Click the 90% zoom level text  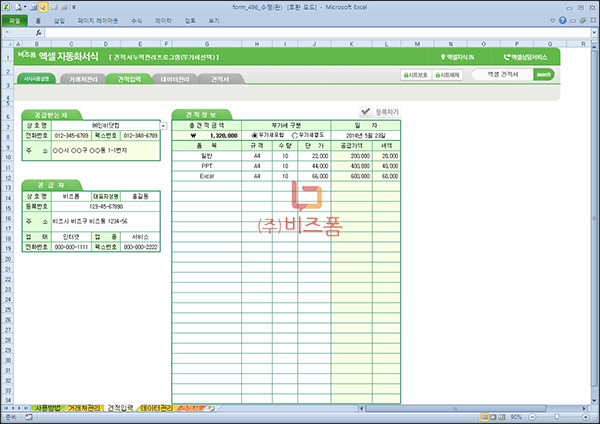point(516,417)
